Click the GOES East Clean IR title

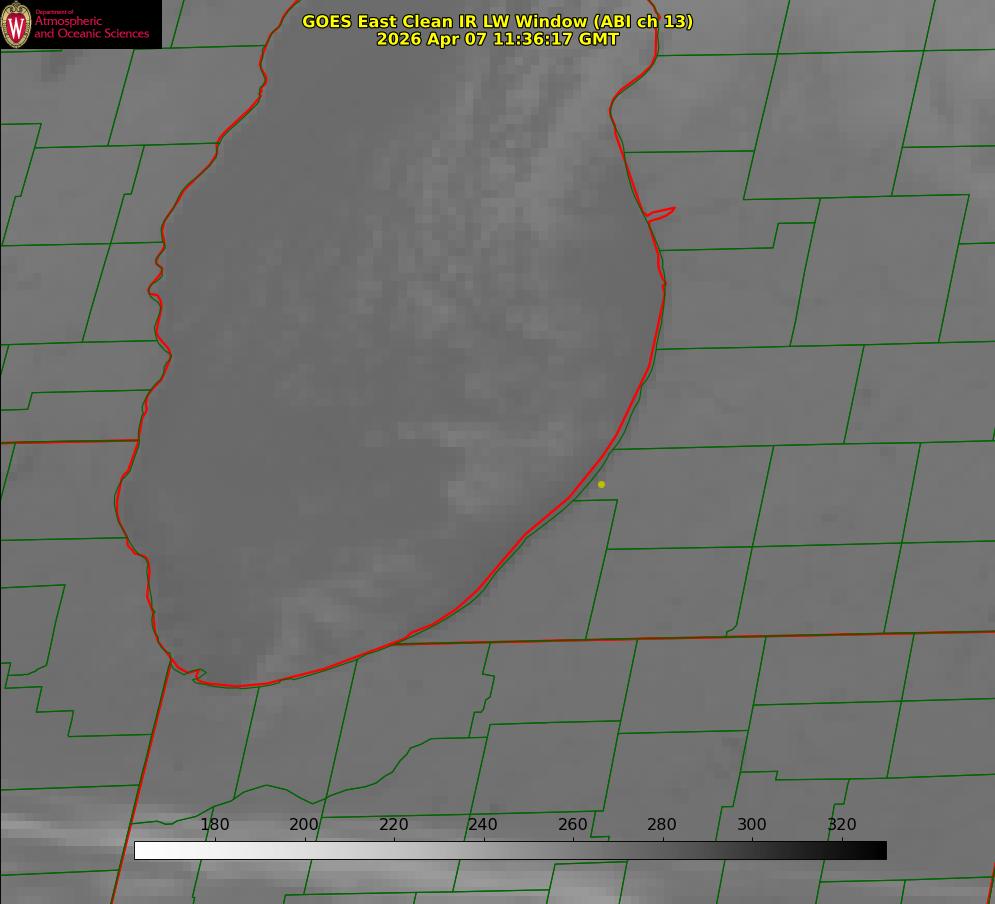click(498, 21)
